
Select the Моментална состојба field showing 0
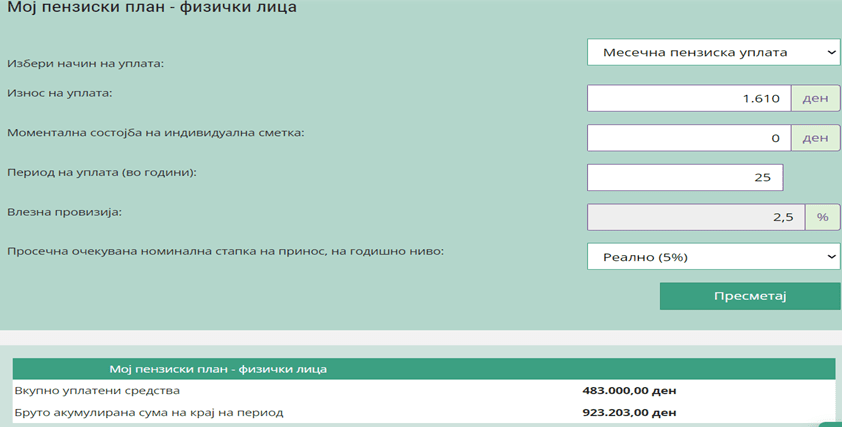(689, 138)
